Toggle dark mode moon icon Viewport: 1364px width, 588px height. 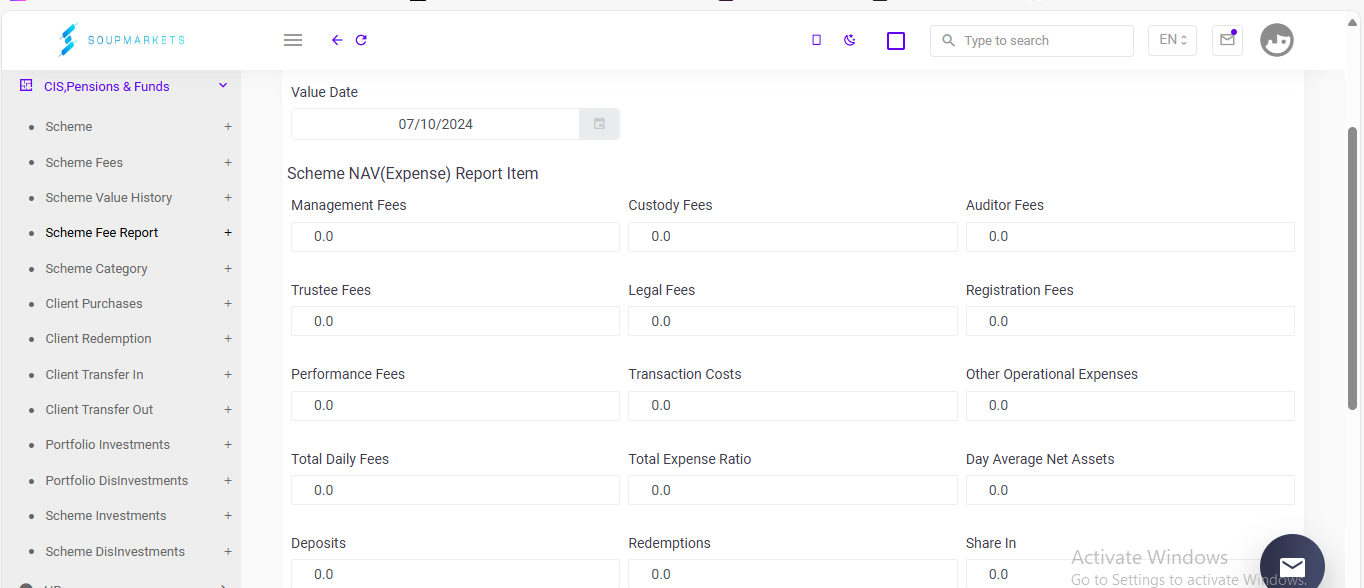pos(850,40)
